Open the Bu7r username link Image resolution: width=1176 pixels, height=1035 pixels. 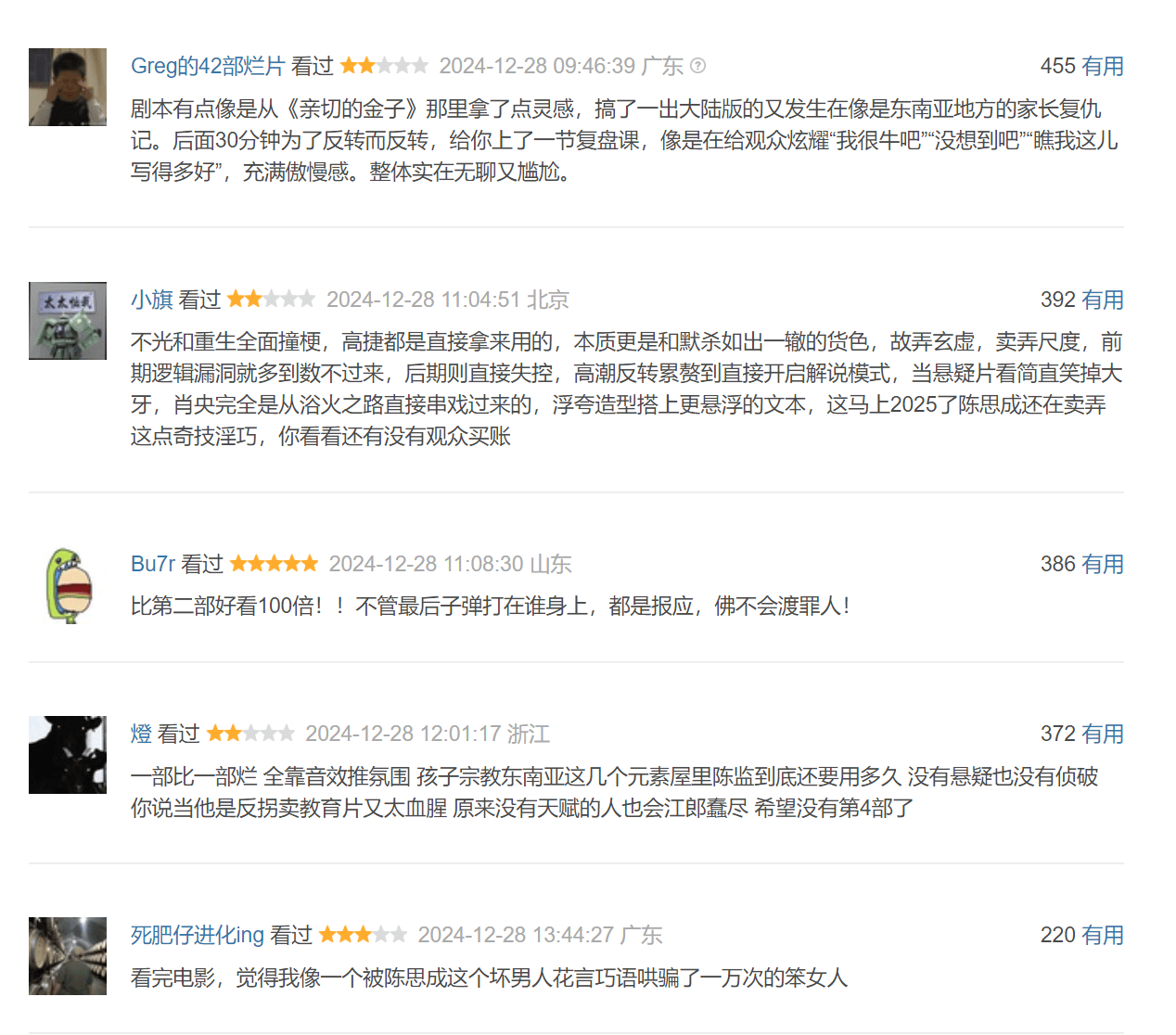point(153,564)
